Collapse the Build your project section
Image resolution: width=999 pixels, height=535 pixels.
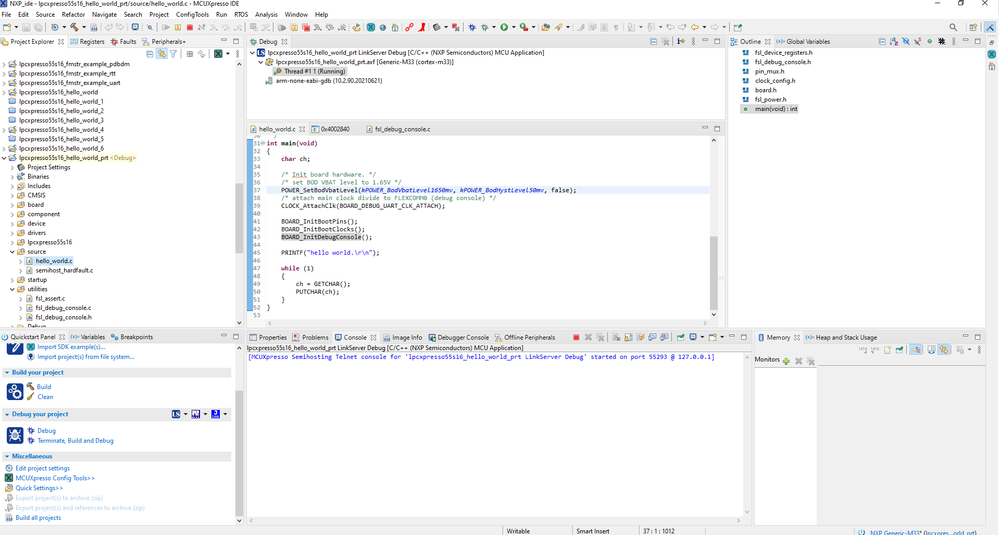(7, 373)
